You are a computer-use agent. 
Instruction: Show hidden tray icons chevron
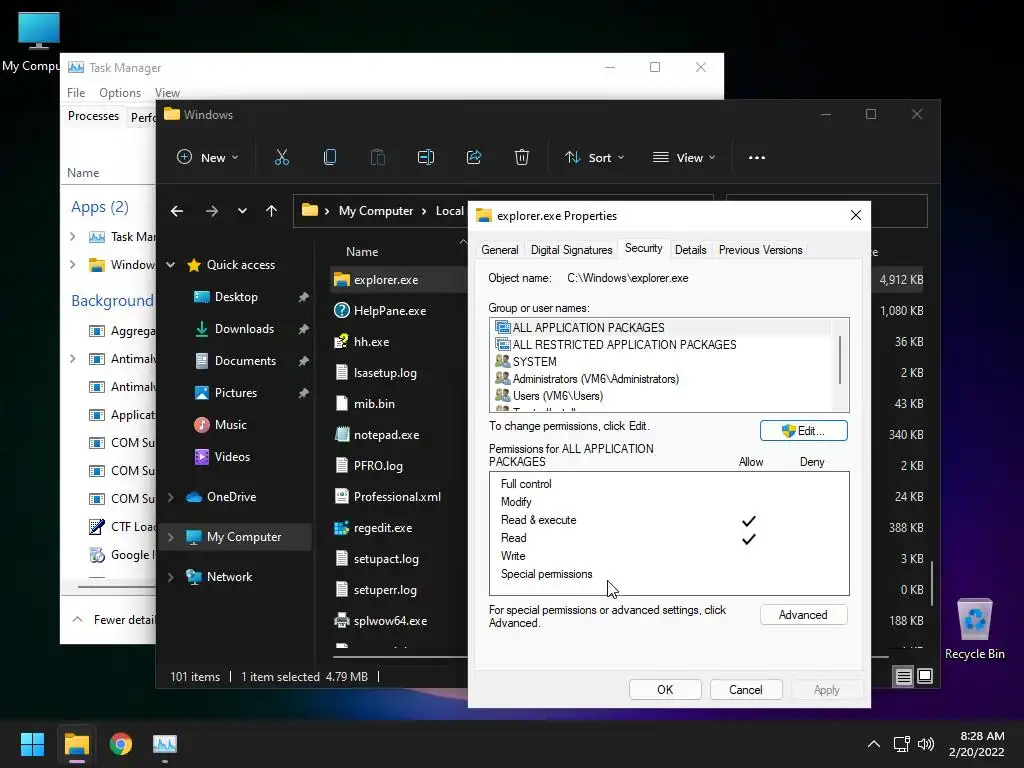click(x=873, y=744)
